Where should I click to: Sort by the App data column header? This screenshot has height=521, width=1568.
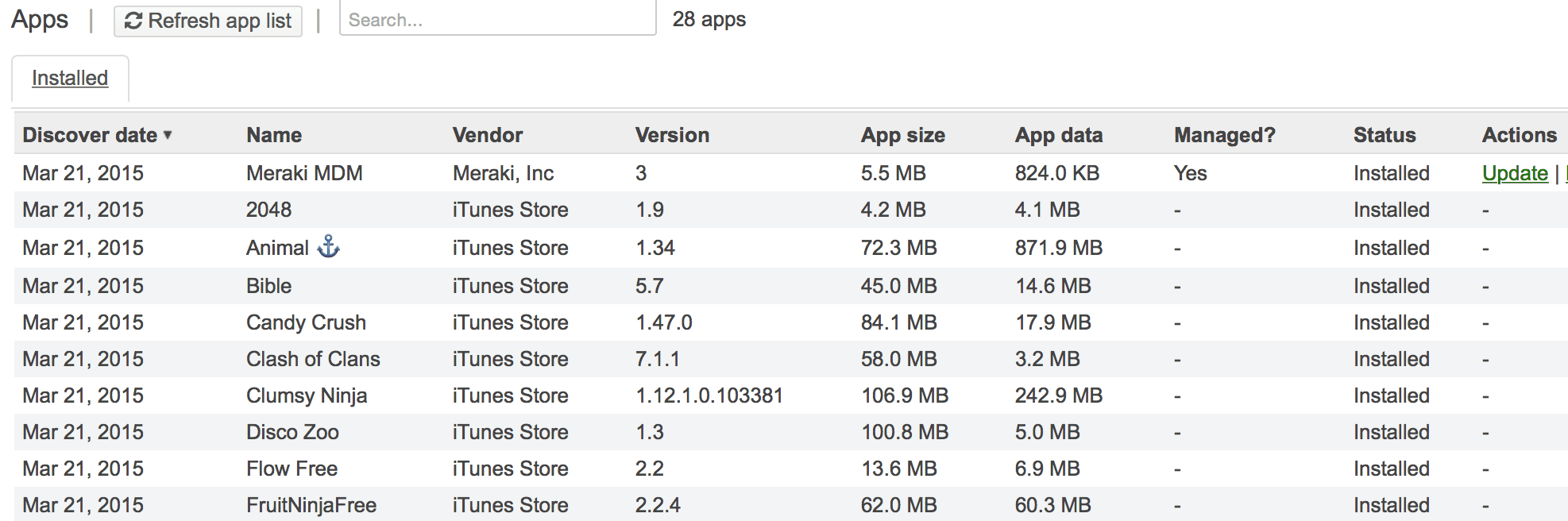click(x=1059, y=135)
